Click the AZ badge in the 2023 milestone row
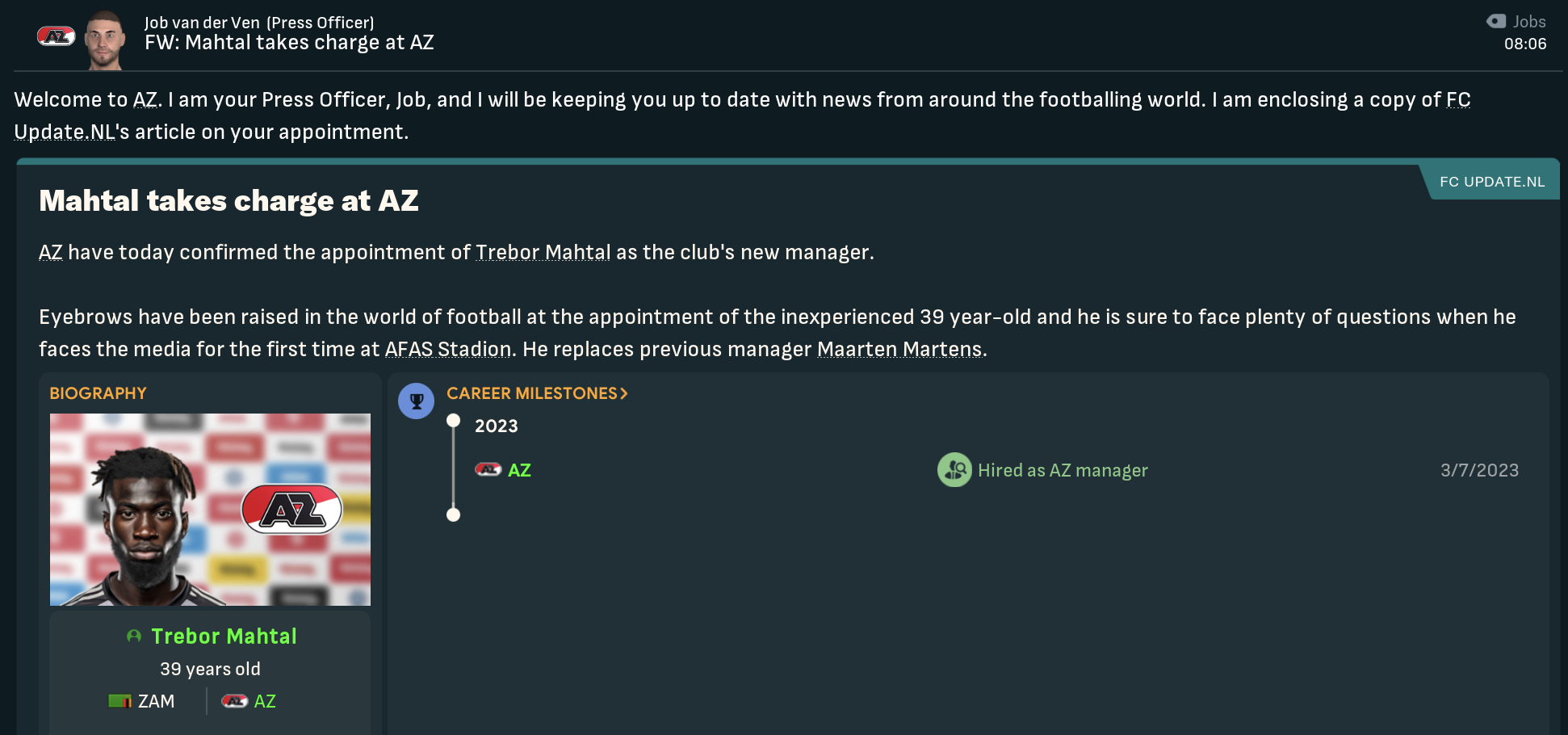Image resolution: width=1568 pixels, height=735 pixels. click(488, 470)
